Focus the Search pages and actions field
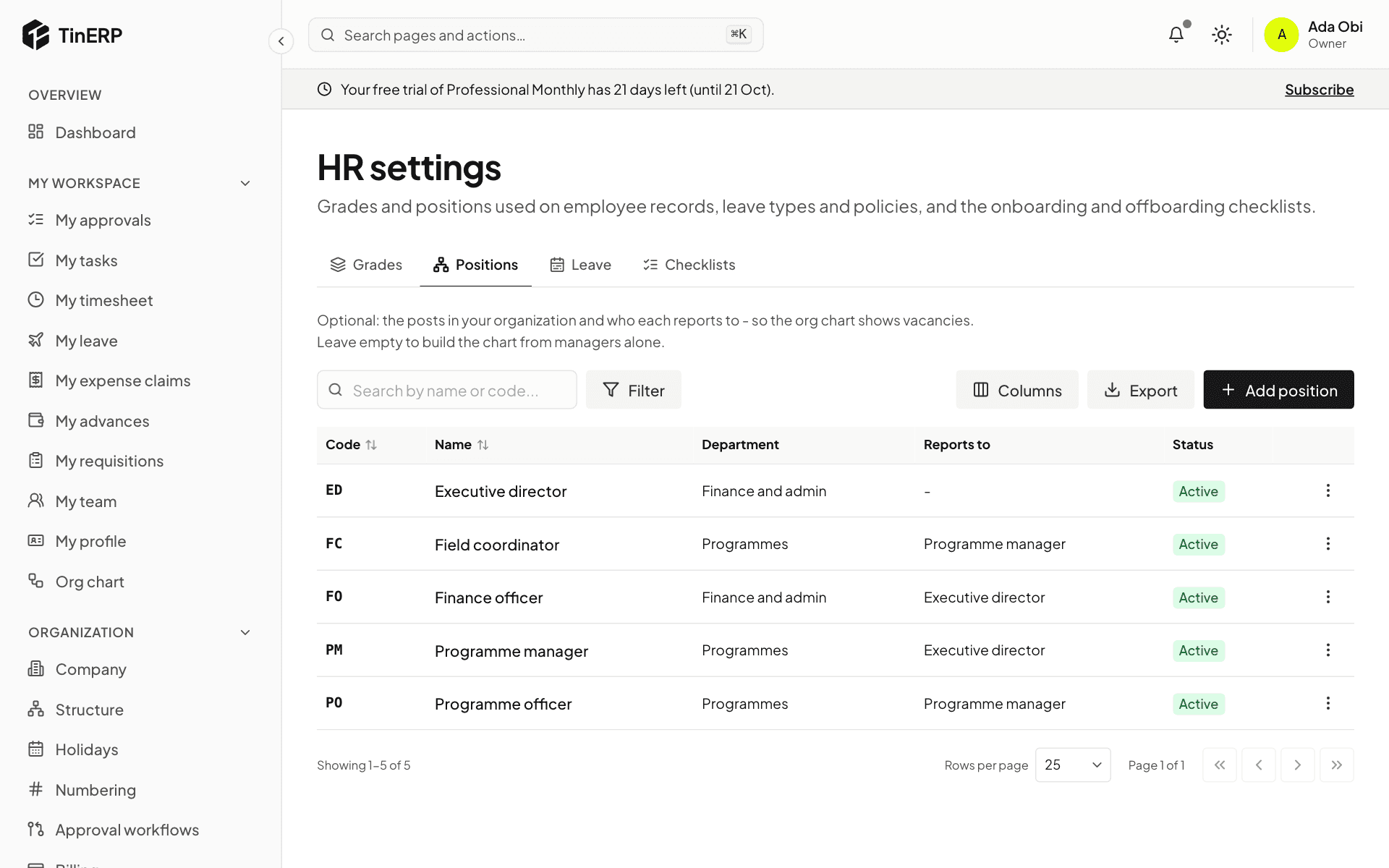Image resolution: width=1389 pixels, height=868 pixels. point(535,35)
